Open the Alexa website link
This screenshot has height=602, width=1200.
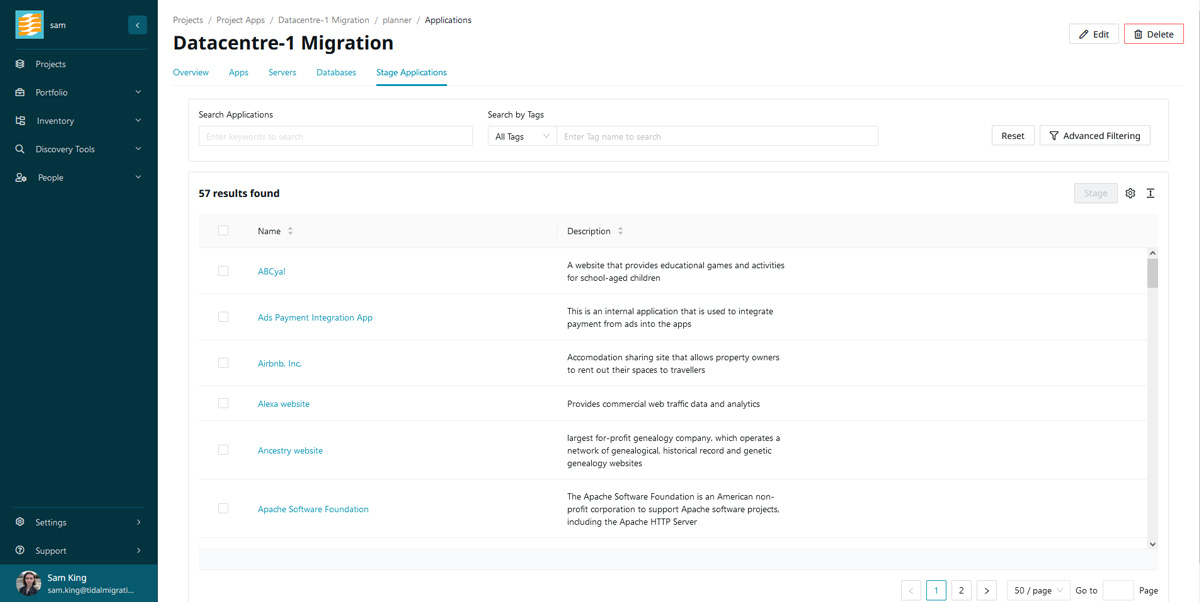point(284,404)
